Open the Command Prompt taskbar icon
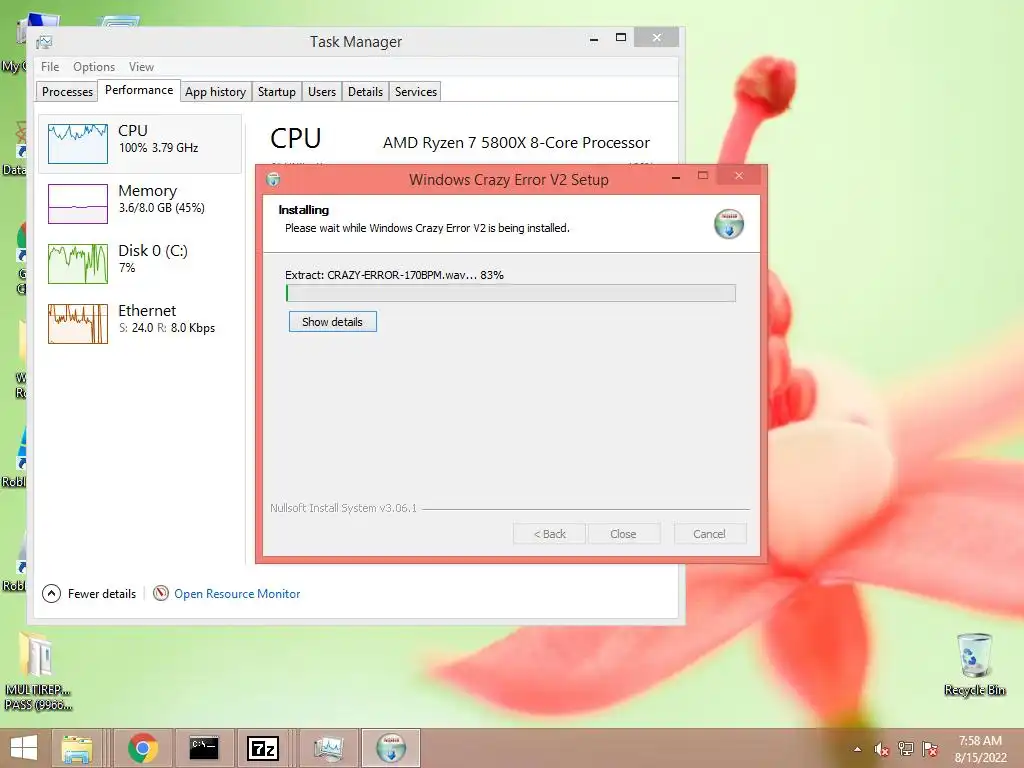The height and width of the screenshot is (768, 1024). (x=204, y=748)
